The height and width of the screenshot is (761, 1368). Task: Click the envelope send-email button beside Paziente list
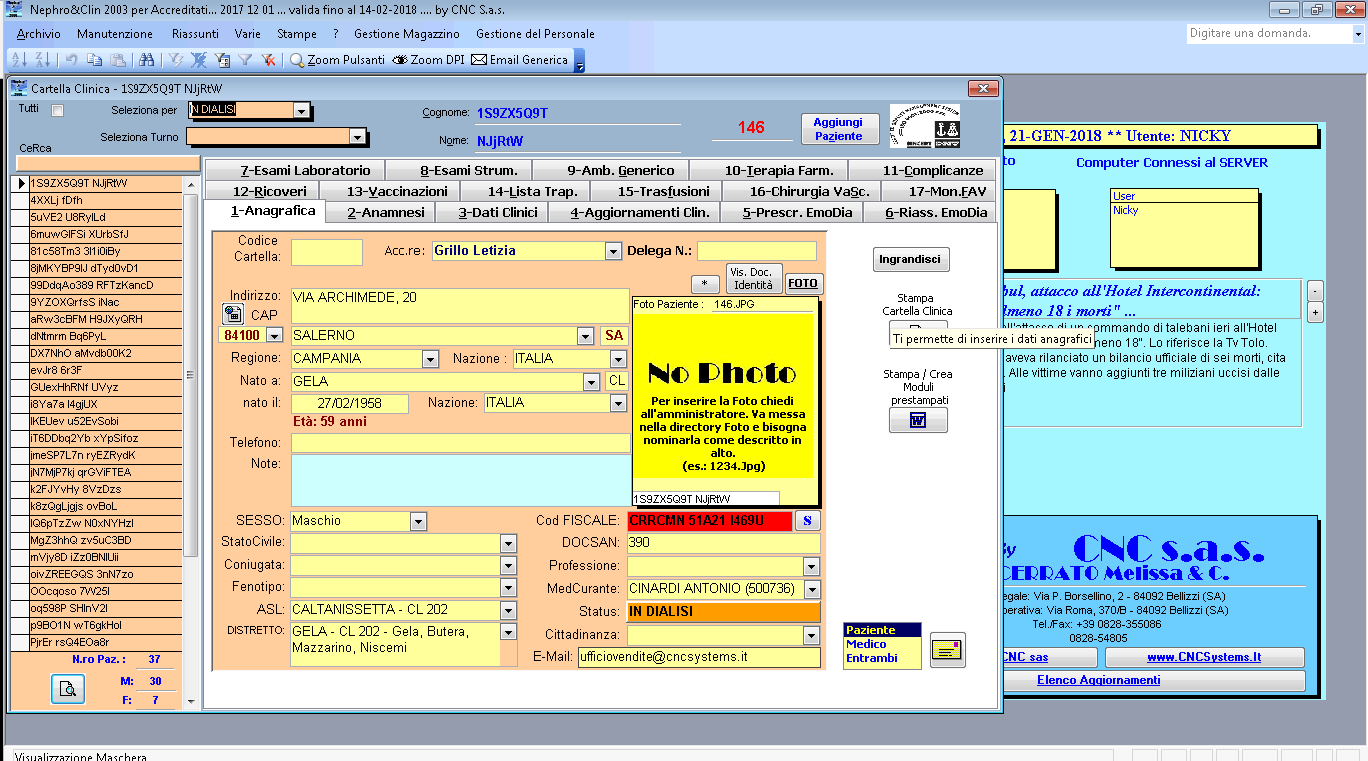947,650
